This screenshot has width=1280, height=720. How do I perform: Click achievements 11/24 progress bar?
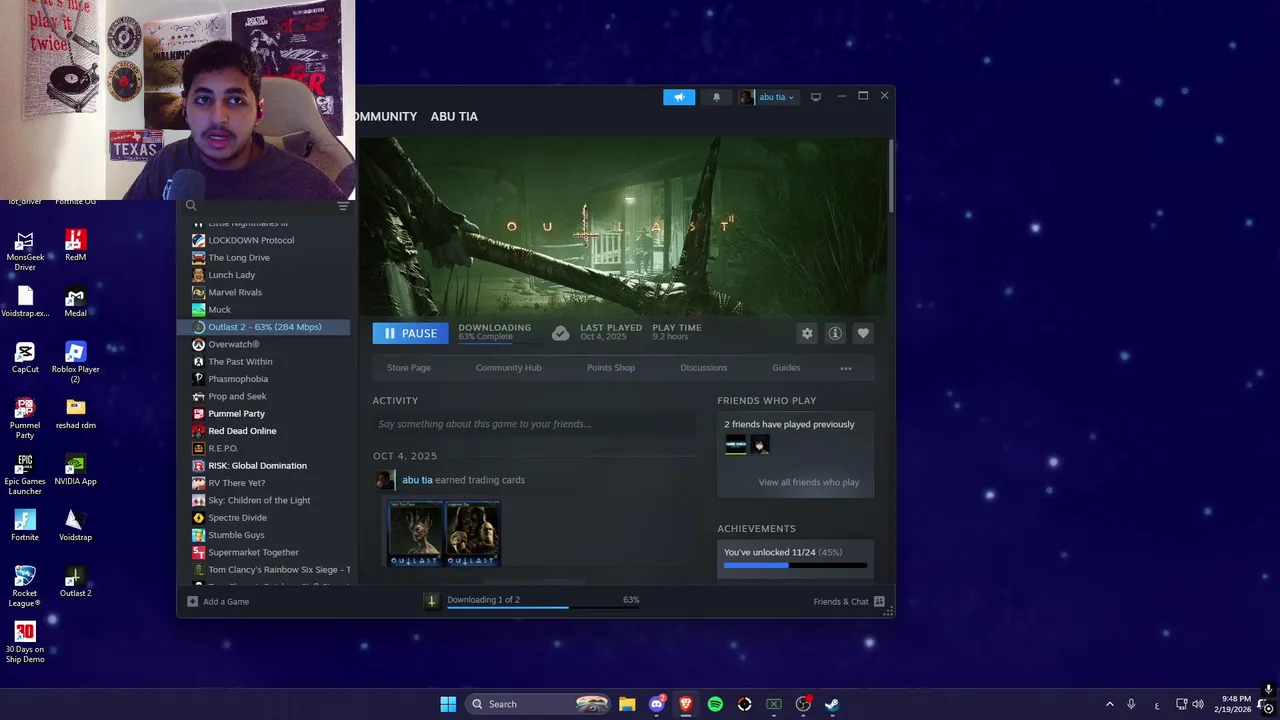(x=796, y=566)
